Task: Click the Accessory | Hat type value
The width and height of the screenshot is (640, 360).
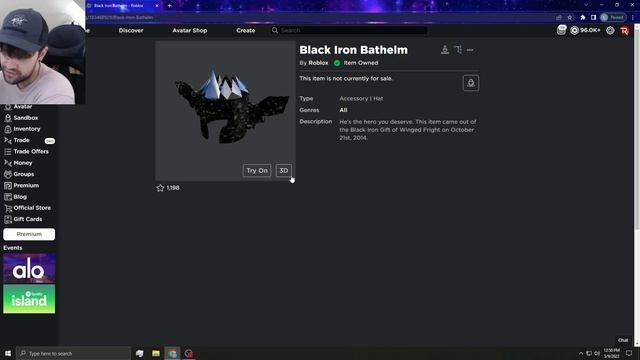Action: tap(361, 98)
